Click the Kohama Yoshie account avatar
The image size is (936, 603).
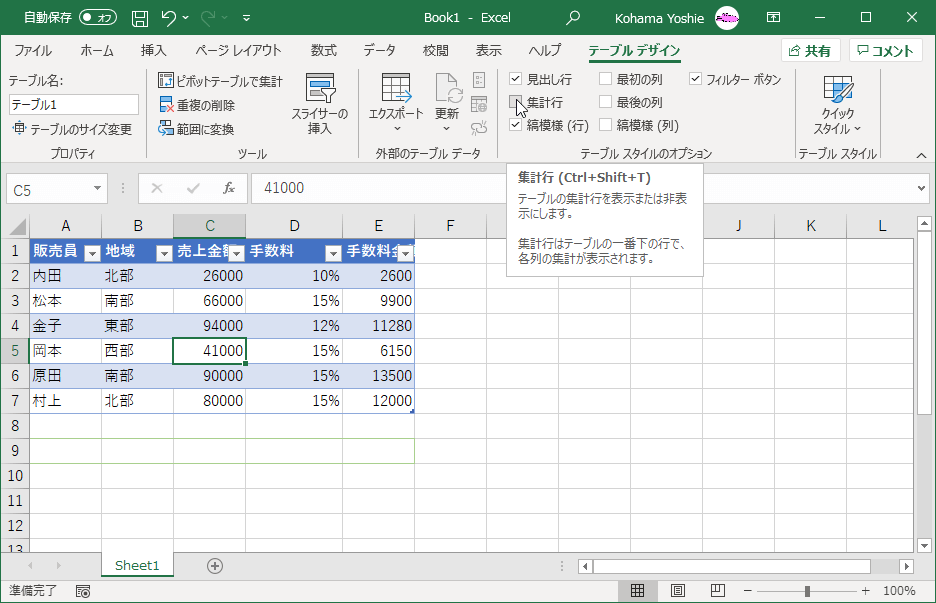click(727, 19)
